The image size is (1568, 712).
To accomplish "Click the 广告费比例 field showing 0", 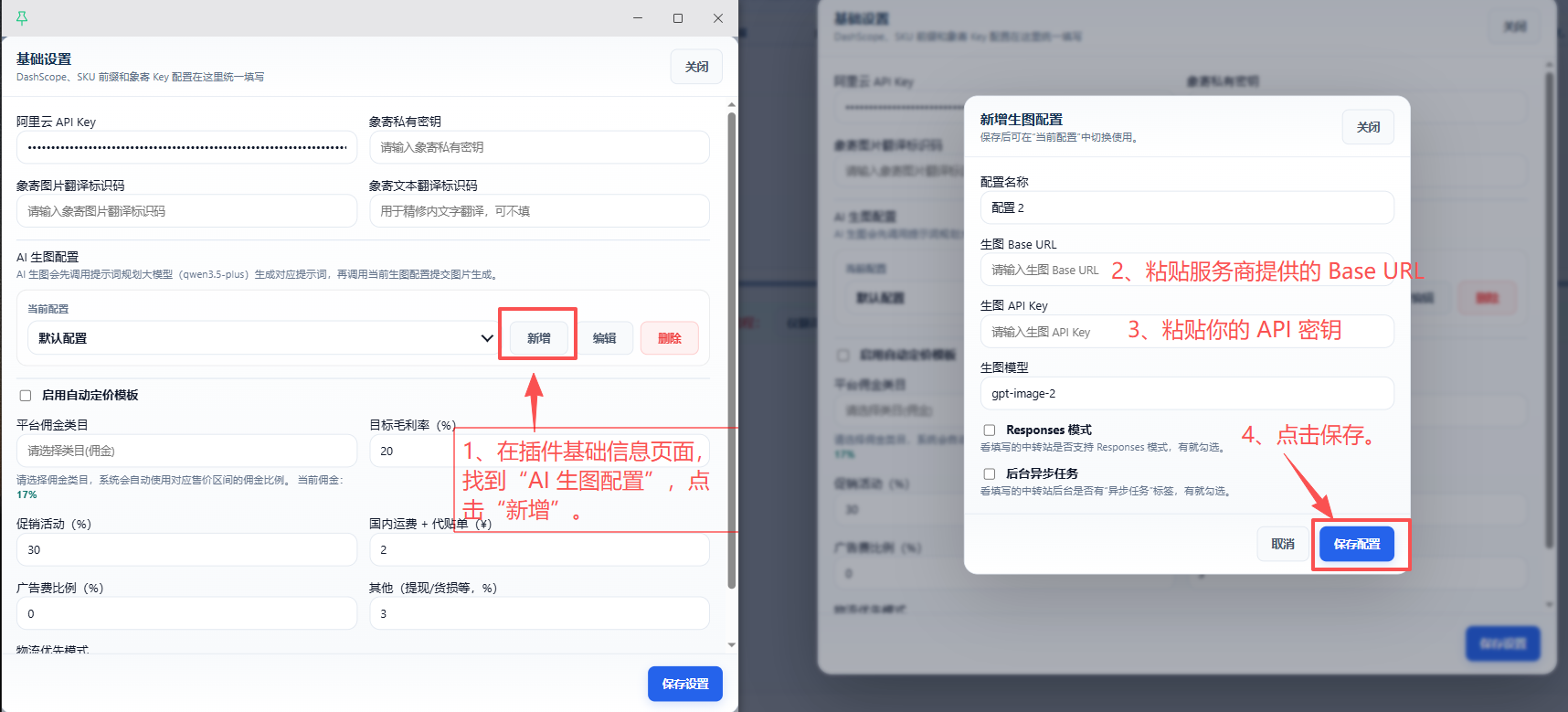I will pyautogui.click(x=186, y=613).
